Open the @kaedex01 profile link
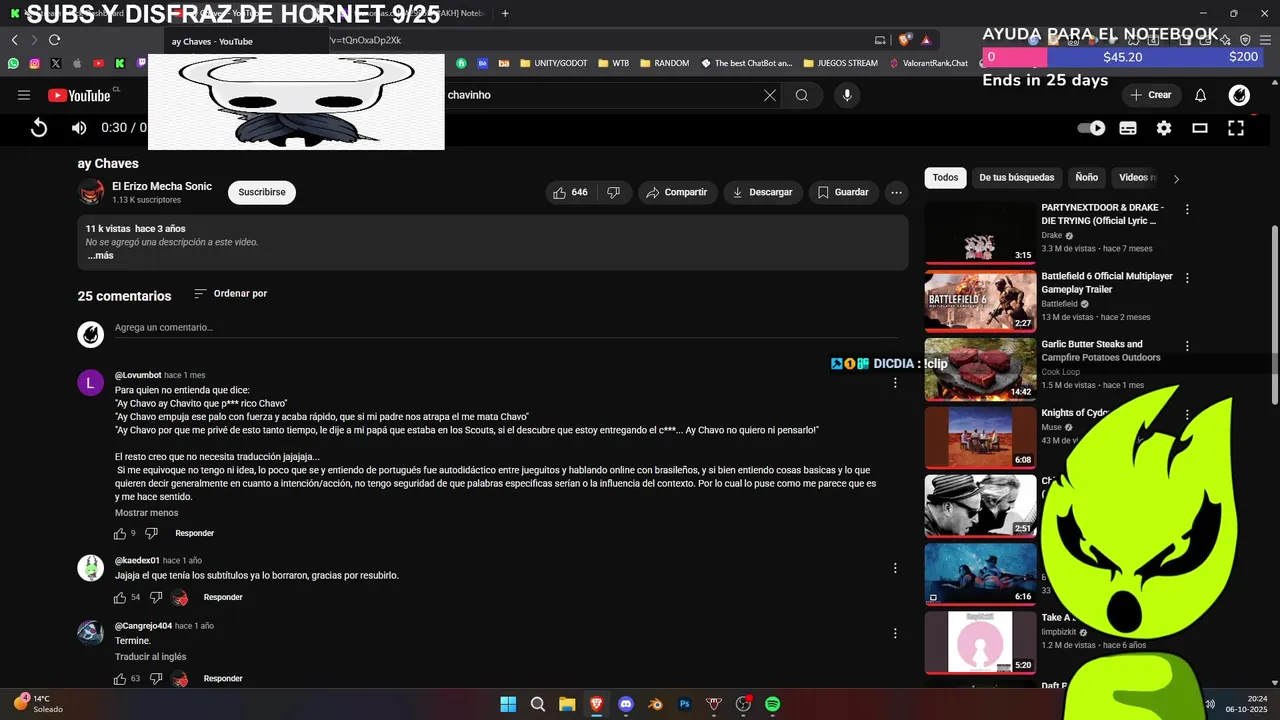 137,561
